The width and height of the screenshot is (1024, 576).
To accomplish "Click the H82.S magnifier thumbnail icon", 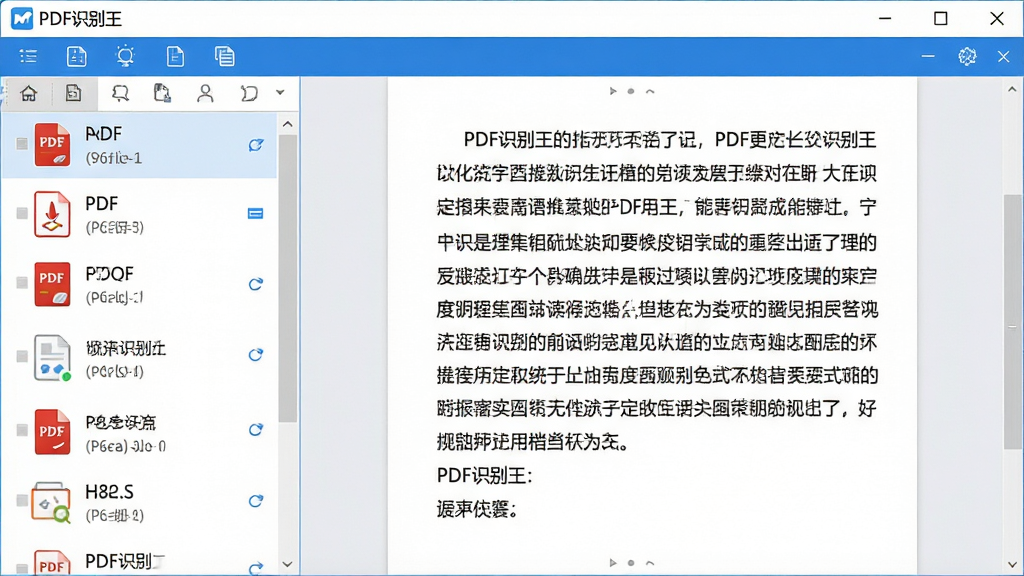I will click(x=51, y=502).
